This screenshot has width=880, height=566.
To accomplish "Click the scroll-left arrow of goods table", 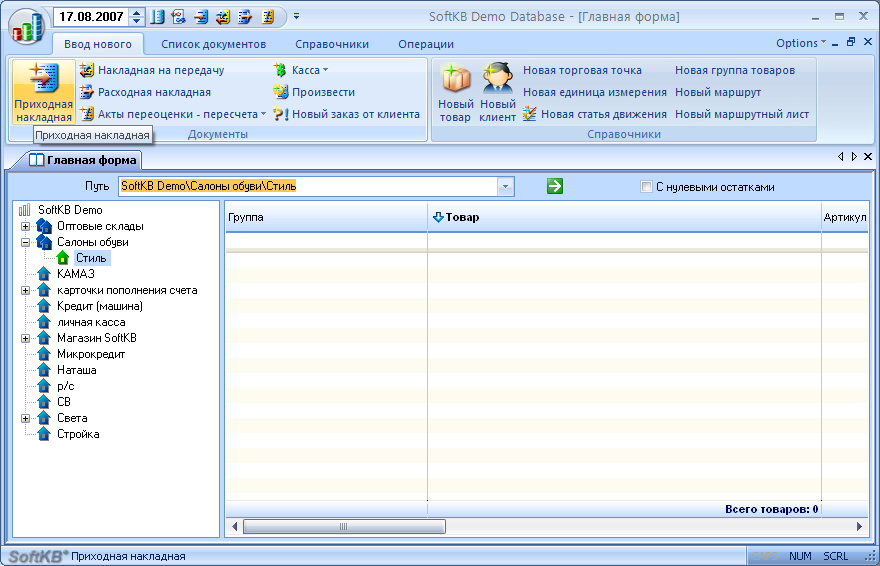I will click(234, 526).
